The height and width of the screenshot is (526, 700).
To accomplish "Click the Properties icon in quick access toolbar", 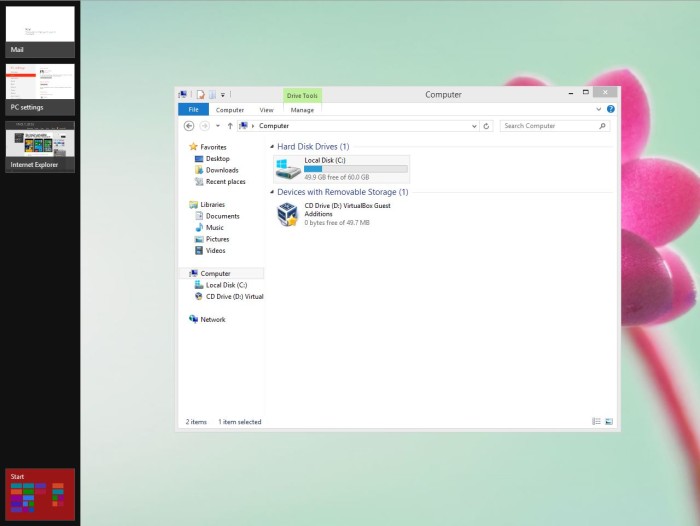I will coord(200,95).
